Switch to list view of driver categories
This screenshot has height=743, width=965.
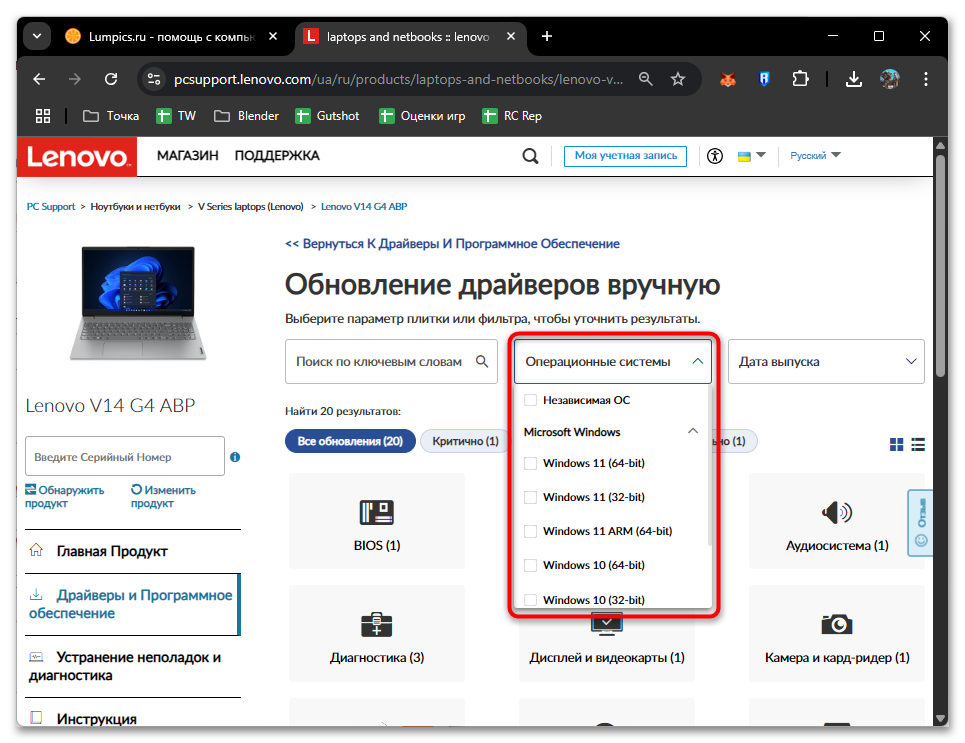(918, 444)
